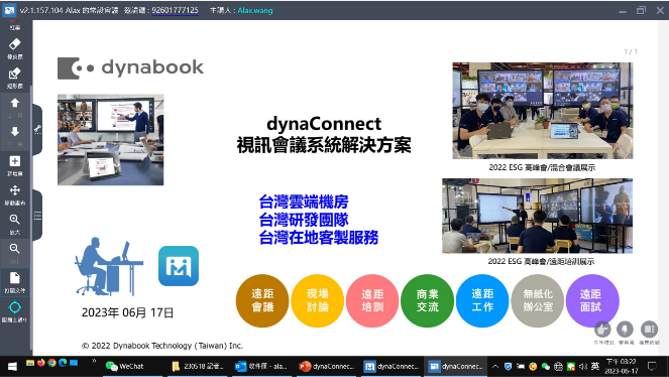Click the blue text 台灣雲端機房
The width and height of the screenshot is (669, 377).
(304, 202)
